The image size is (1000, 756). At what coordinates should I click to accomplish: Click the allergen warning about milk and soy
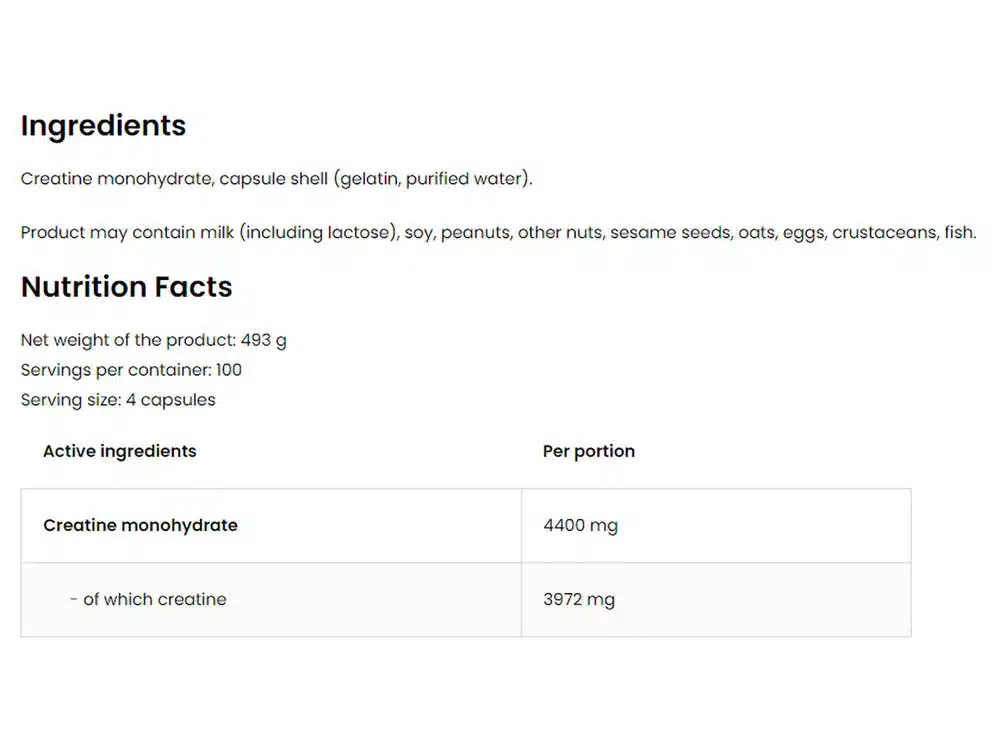point(498,232)
